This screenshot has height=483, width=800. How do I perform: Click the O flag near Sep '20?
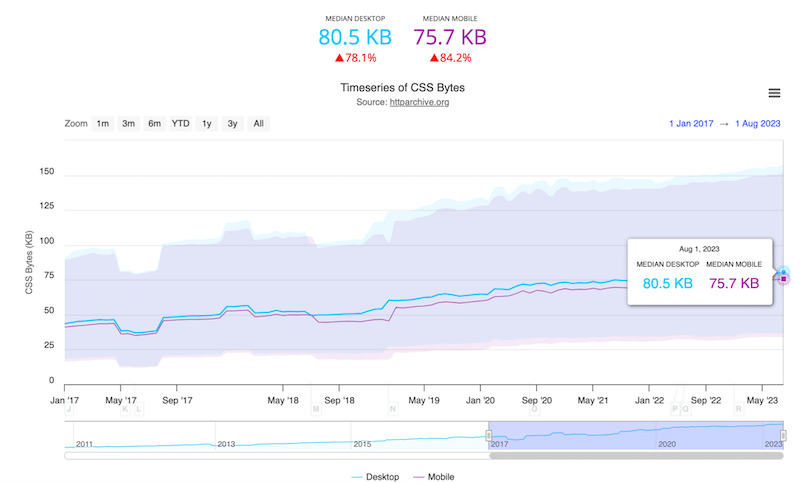pyautogui.click(x=534, y=409)
